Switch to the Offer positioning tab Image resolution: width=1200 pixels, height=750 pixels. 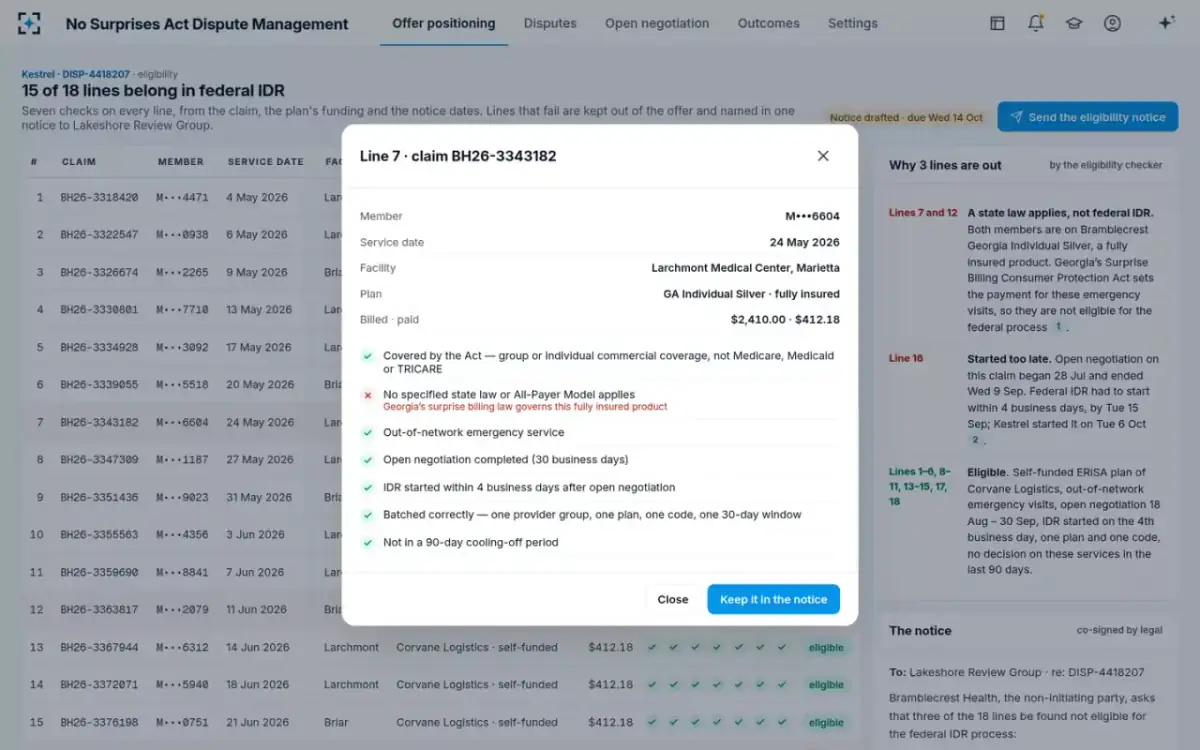tap(443, 23)
